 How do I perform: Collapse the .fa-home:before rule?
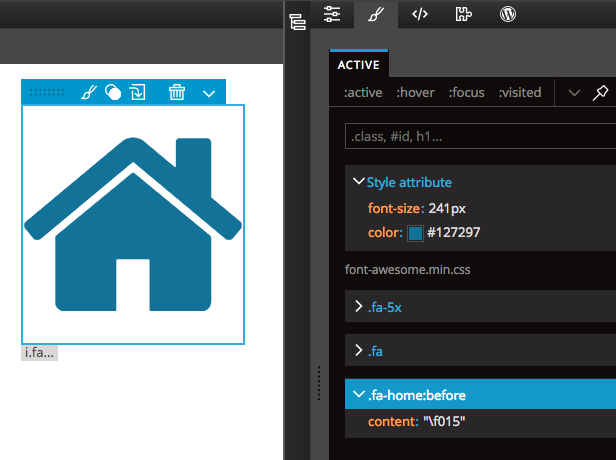tap(358, 394)
